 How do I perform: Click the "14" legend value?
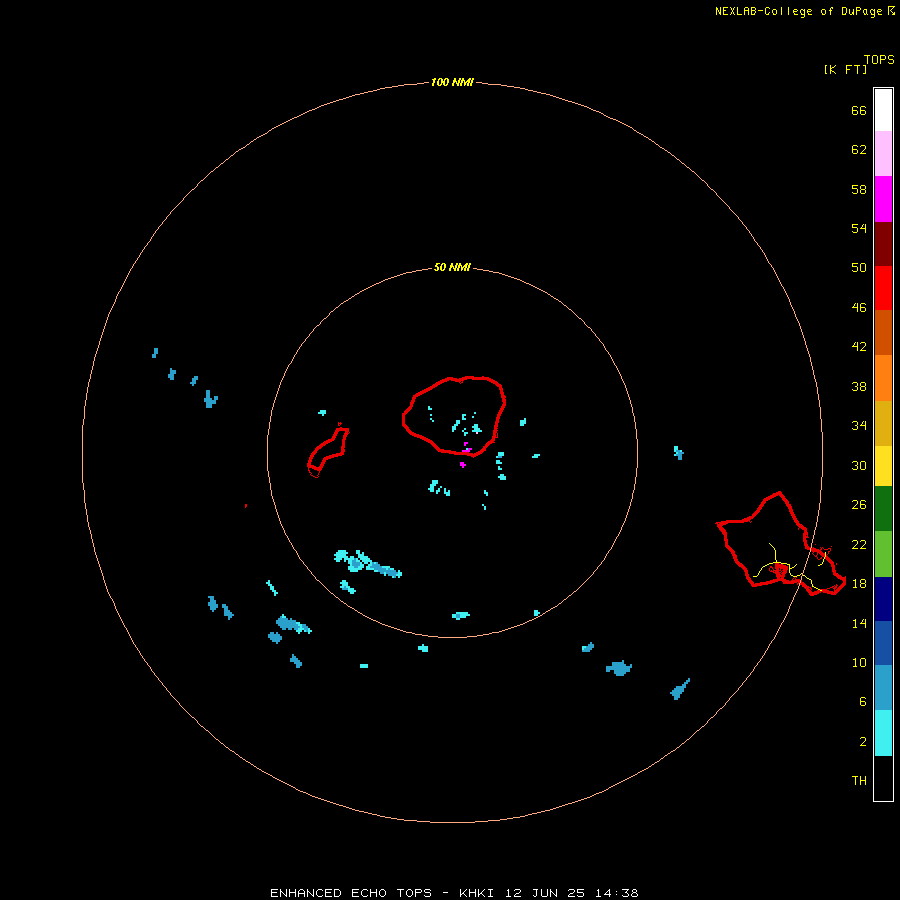coord(859,623)
